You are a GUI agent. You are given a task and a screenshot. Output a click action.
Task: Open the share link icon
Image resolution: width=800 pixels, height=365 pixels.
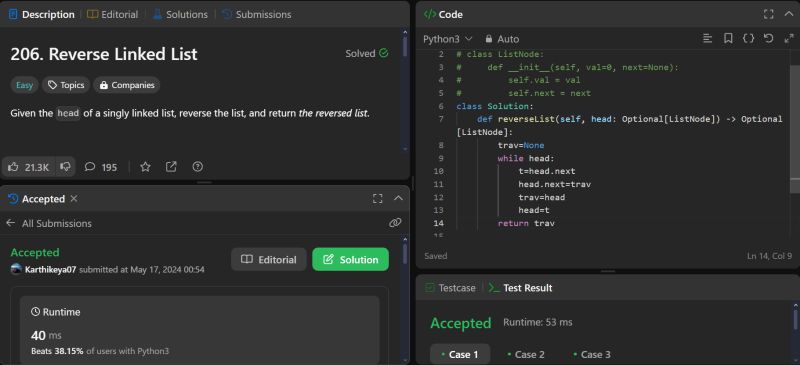tap(171, 166)
